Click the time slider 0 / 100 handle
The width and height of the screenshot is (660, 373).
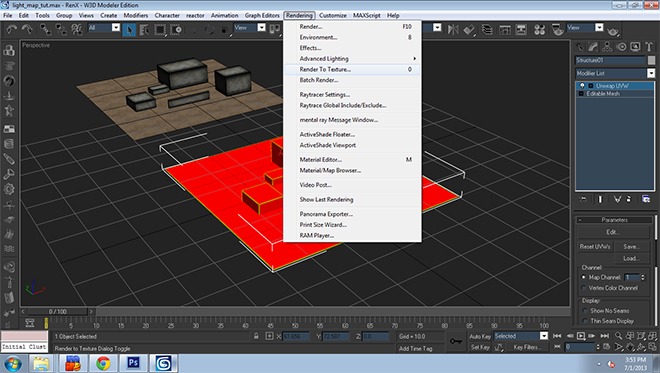(x=57, y=312)
